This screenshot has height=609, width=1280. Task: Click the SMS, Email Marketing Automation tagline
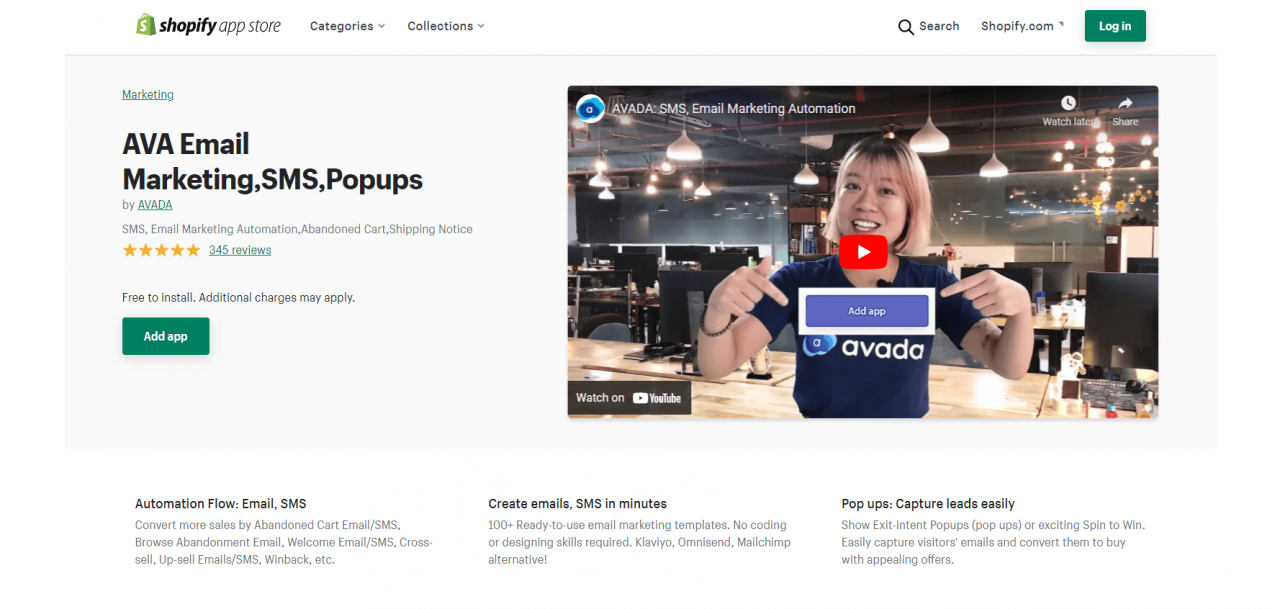tap(298, 229)
